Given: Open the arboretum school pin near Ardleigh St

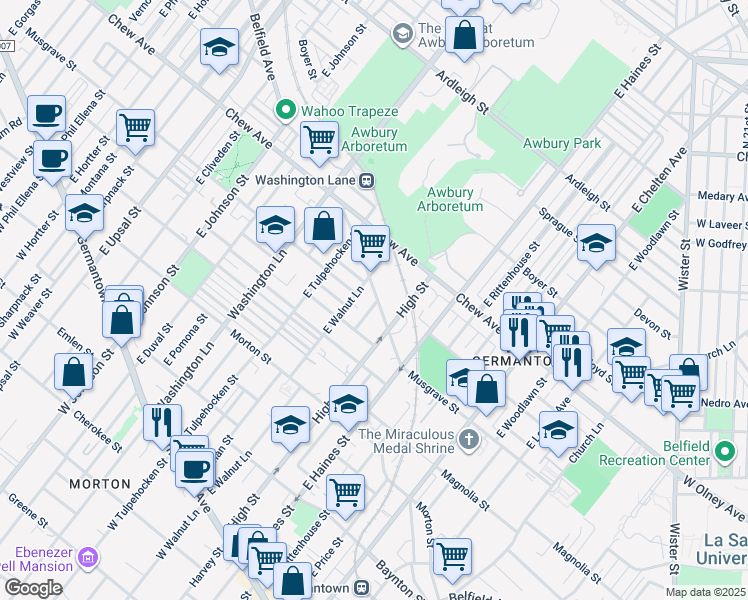Looking at the screenshot, I should pos(403,34).
